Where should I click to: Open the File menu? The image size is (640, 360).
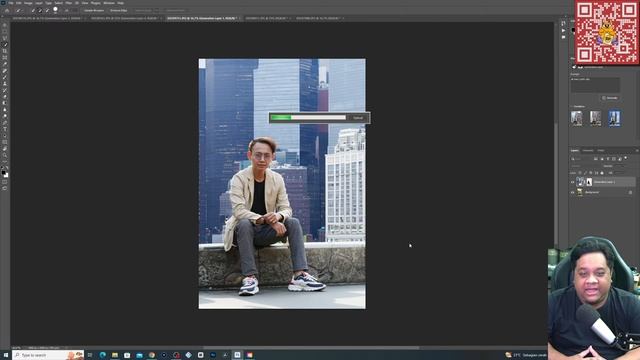(x=11, y=3)
